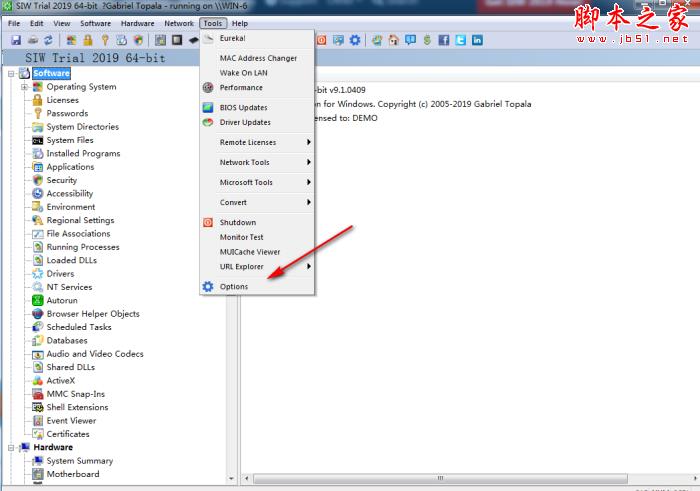Select Shell Extensions in tree
Image resolution: width=700 pixels, height=491 pixels.
pos(77,407)
